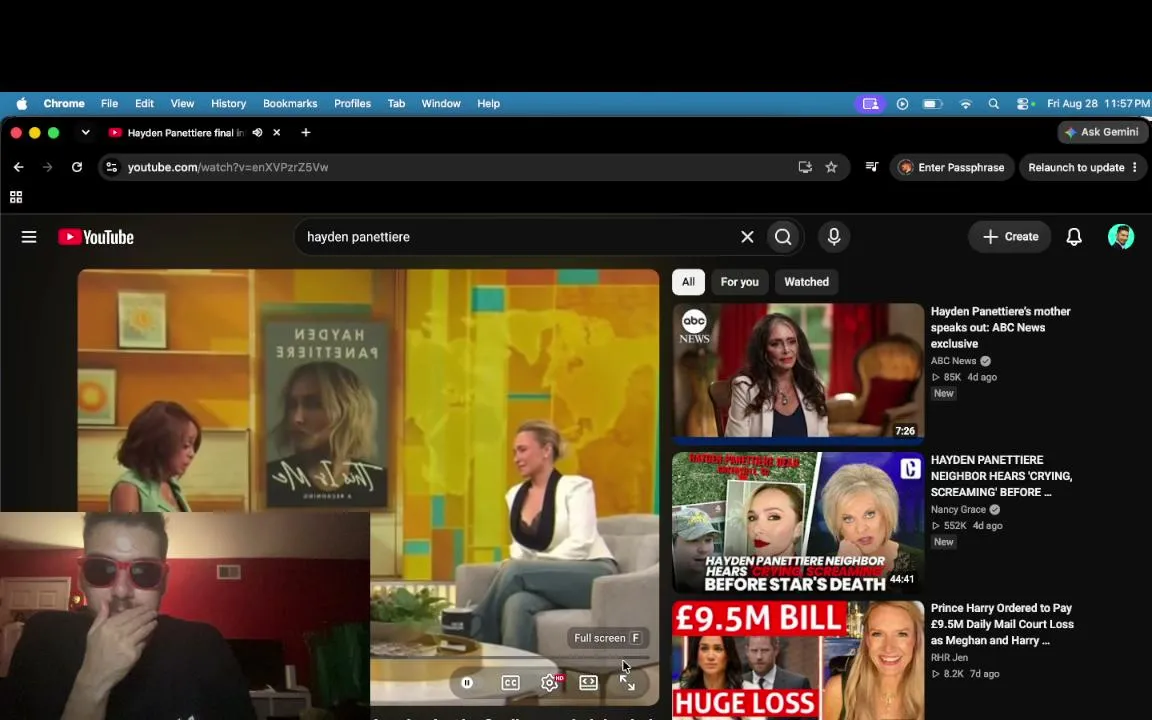Click the Ask Gemini button
This screenshot has width=1152, height=720.
[1102, 132]
